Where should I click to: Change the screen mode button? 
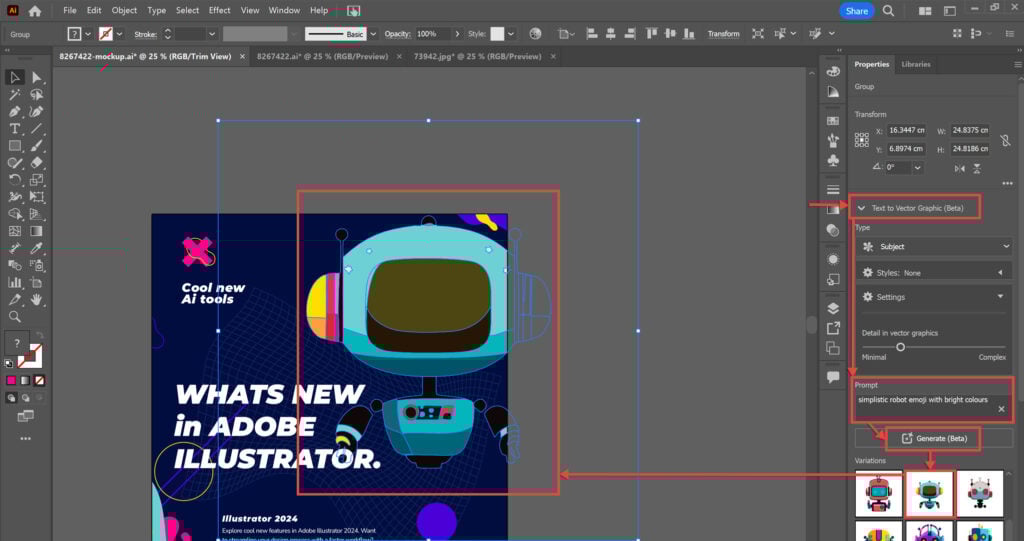point(25,416)
